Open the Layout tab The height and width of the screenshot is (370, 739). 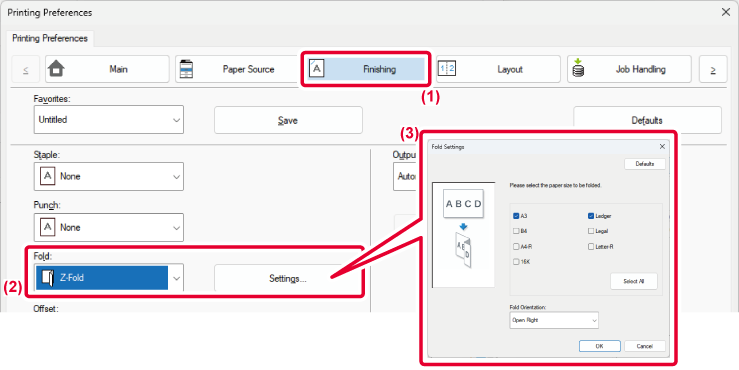tap(498, 69)
